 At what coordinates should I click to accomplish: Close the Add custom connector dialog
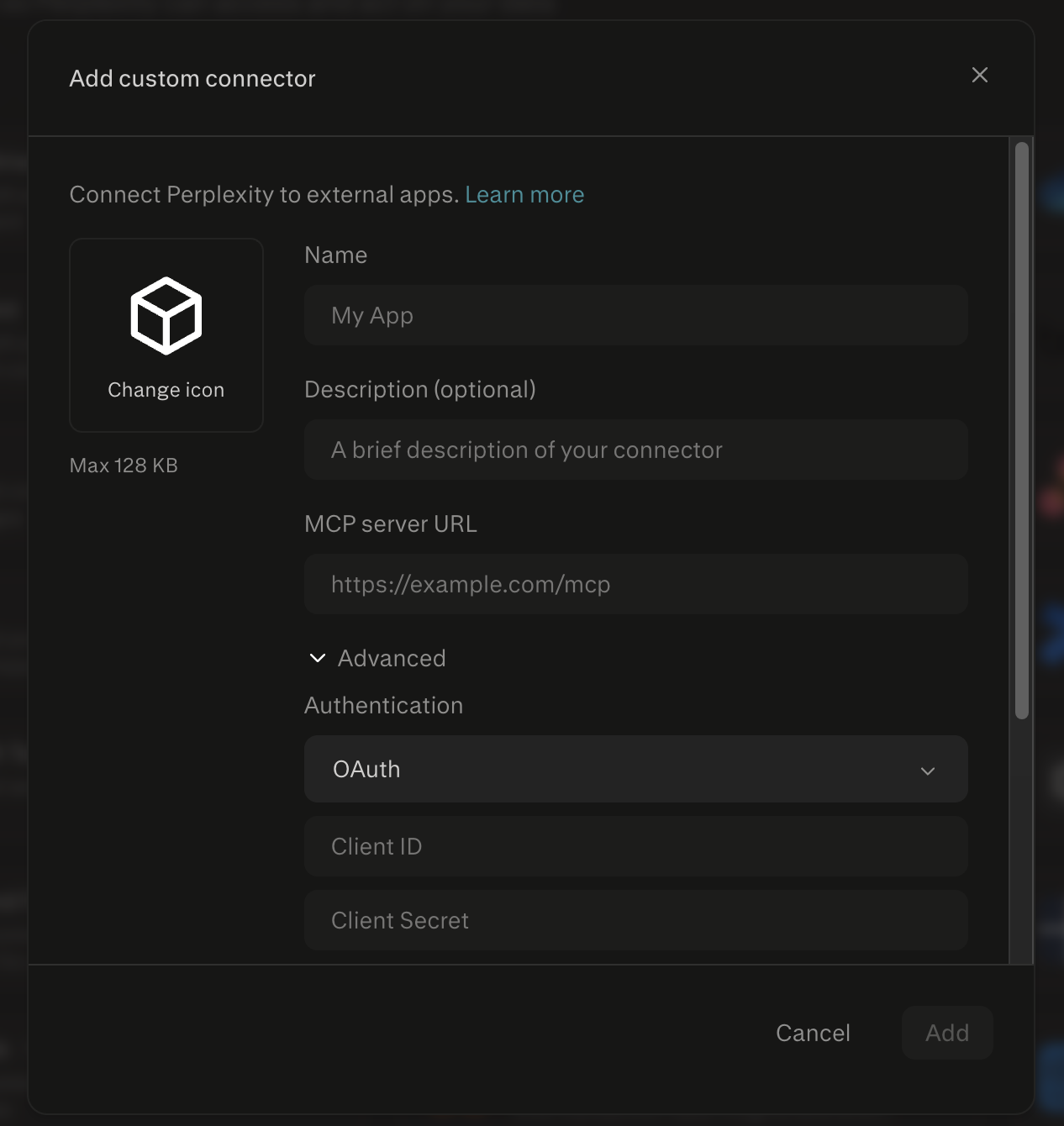click(979, 75)
